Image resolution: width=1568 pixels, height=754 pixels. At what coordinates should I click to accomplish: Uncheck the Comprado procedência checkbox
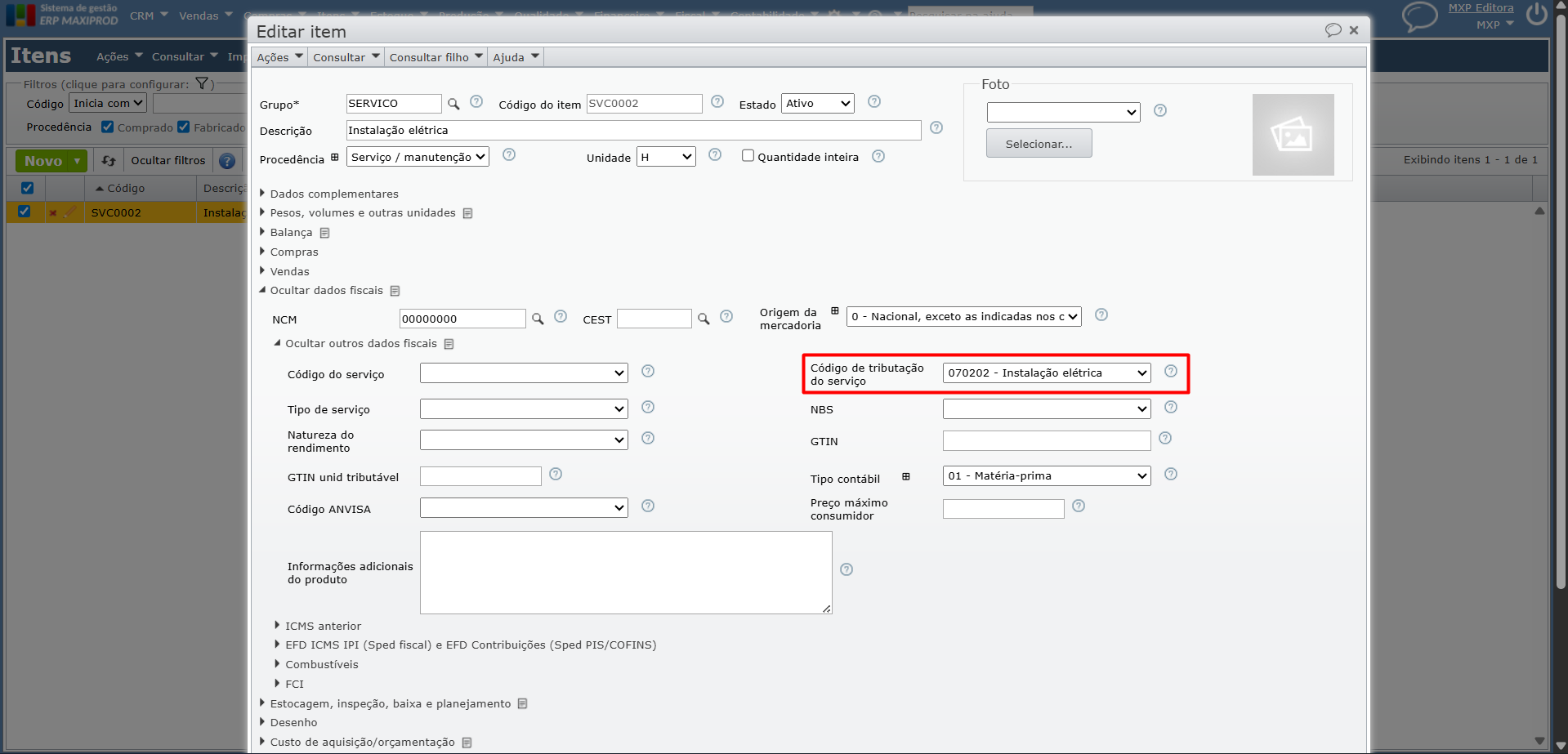pyautogui.click(x=108, y=127)
